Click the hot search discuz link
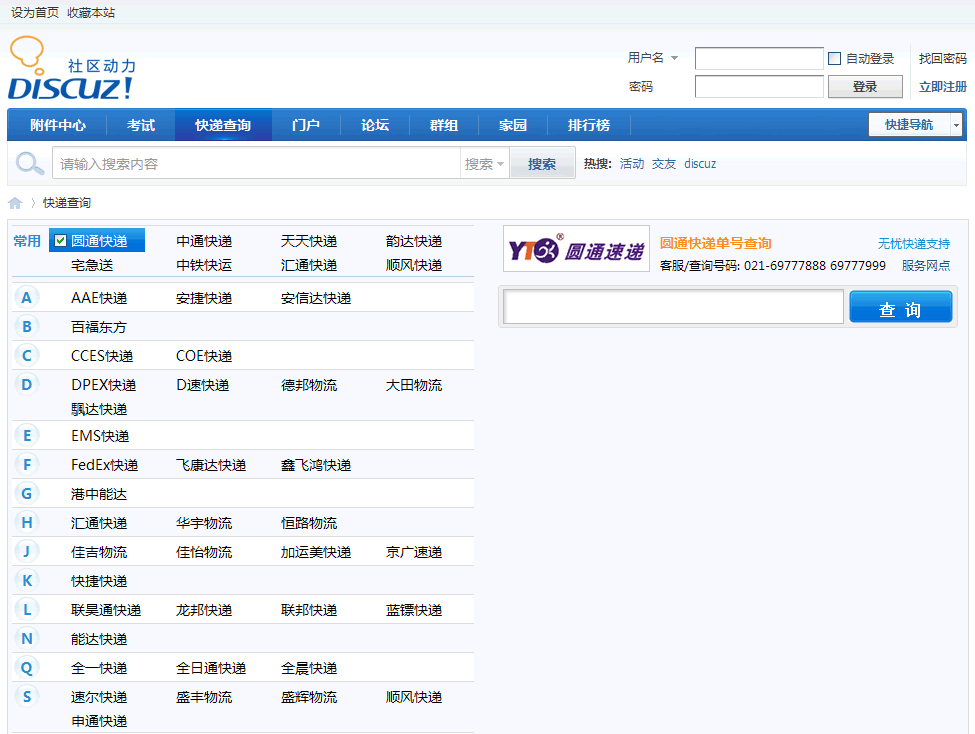 (700, 164)
